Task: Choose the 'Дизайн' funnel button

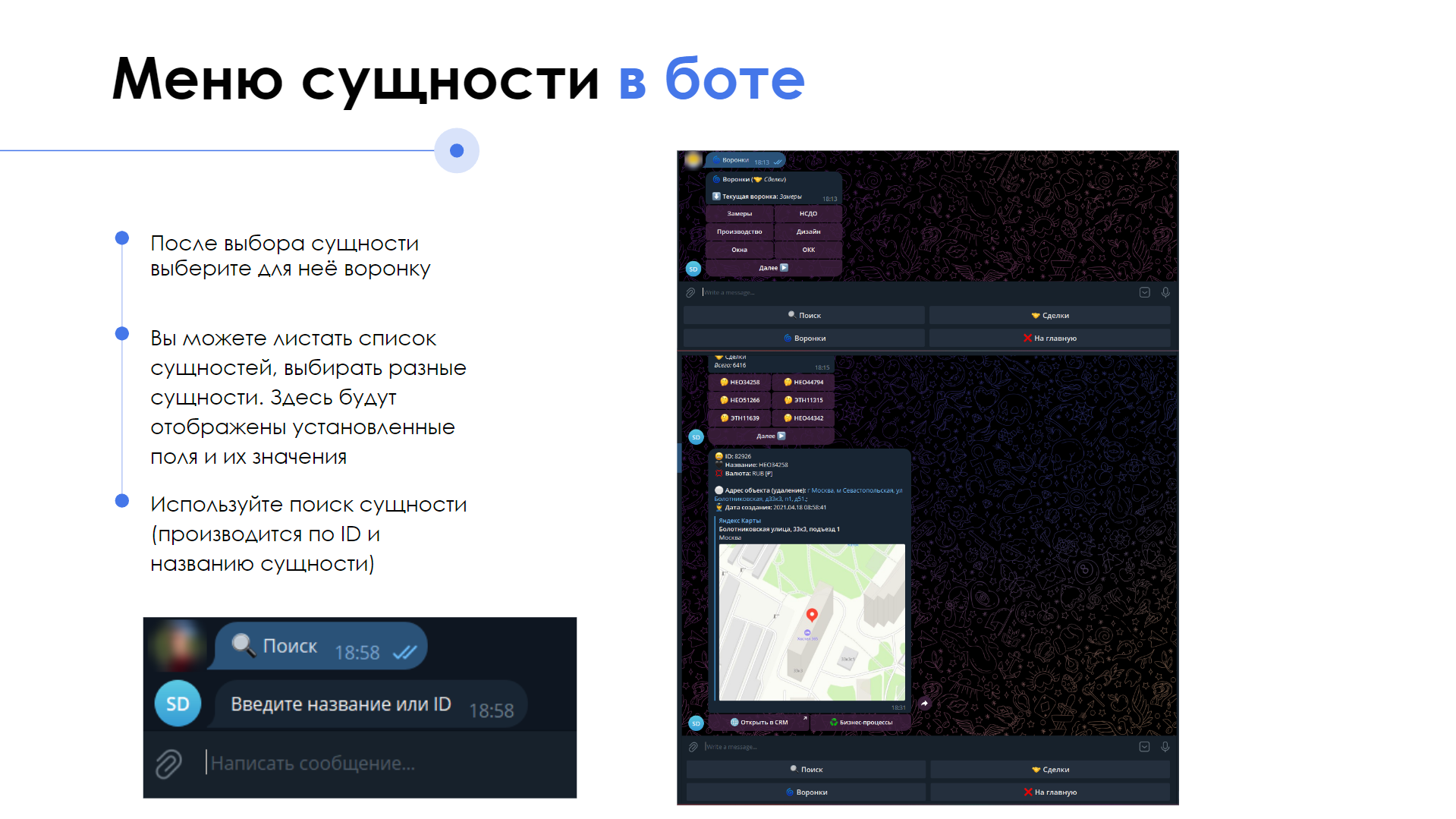Action: [x=808, y=232]
